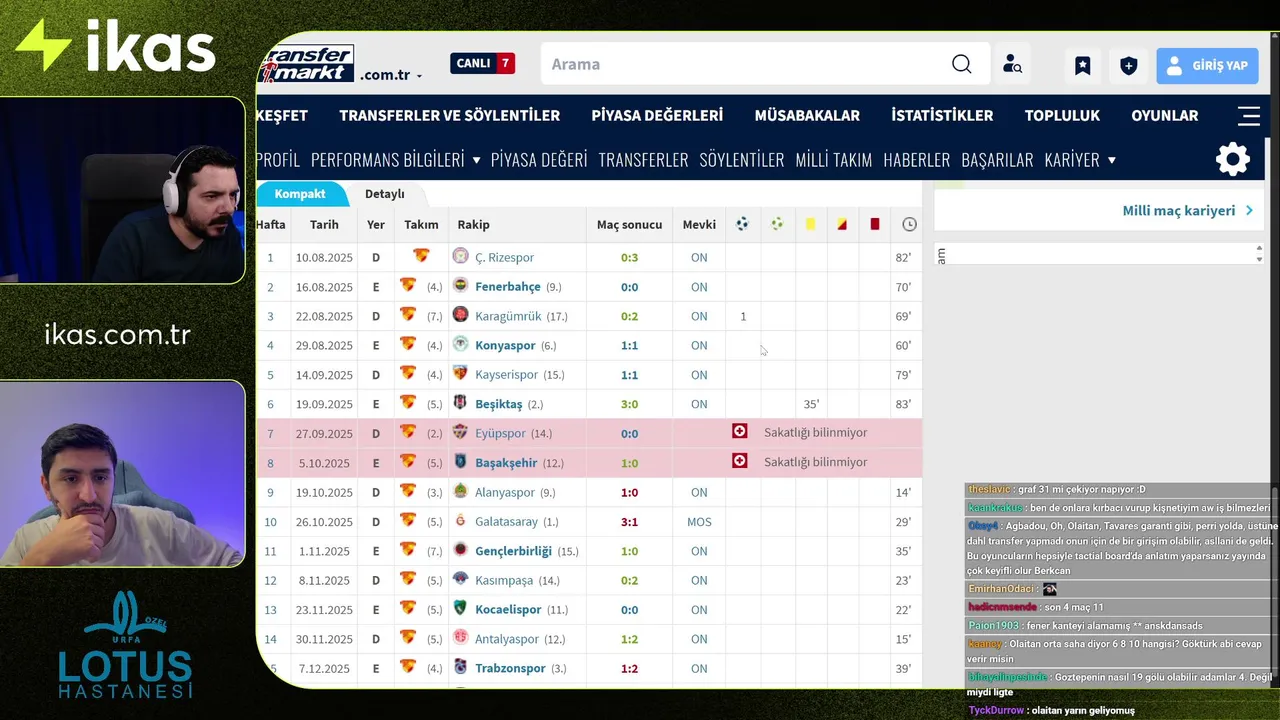Click the settings gear icon
Screen dimensions: 1280x720
click(1233, 160)
